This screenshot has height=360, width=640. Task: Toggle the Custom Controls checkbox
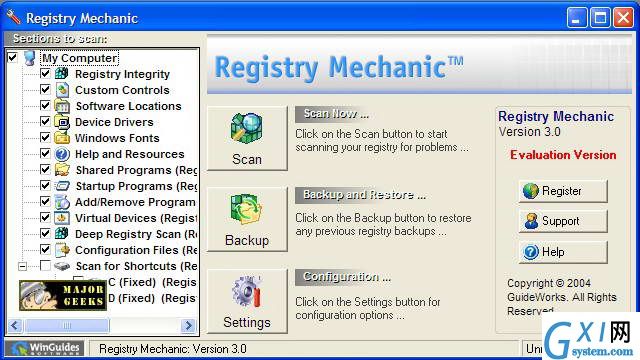(x=45, y=89)
